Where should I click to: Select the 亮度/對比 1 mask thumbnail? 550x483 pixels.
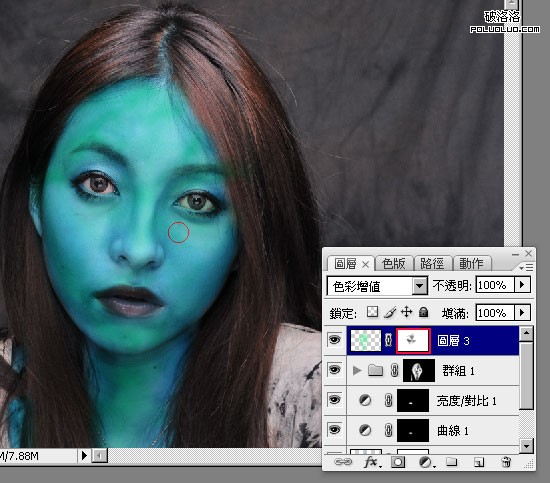(x=413, y=400)
